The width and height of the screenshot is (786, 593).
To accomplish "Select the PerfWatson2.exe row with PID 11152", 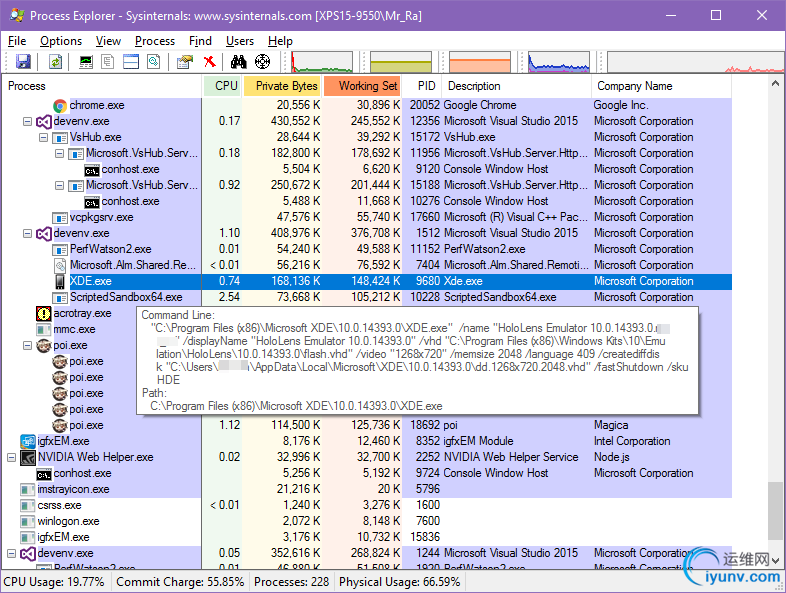I will click(x=367, y=249).
